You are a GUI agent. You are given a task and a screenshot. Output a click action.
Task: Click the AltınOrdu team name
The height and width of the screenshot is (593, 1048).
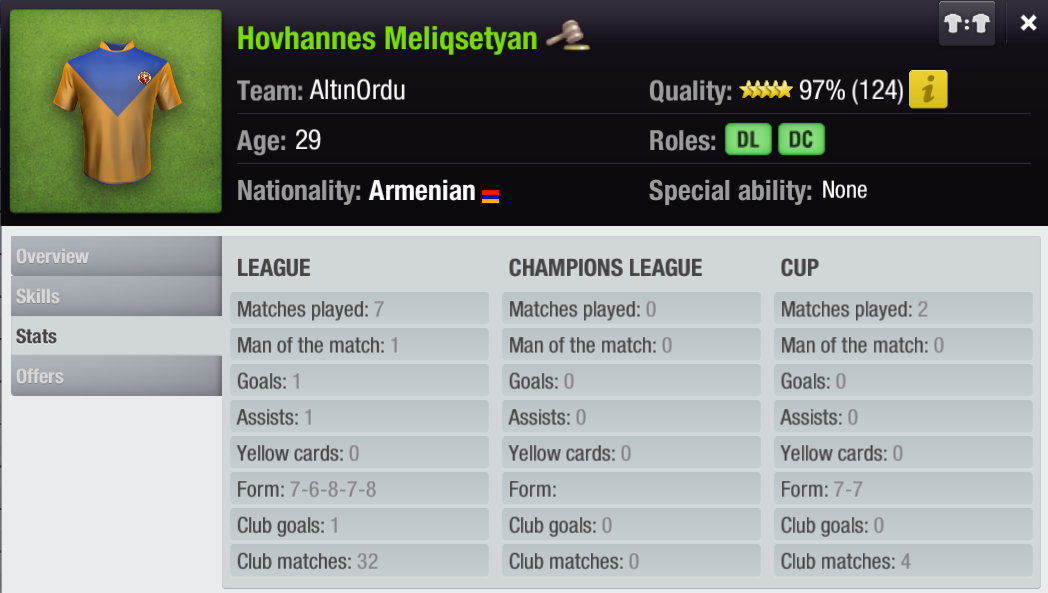(x=356, y=91)
